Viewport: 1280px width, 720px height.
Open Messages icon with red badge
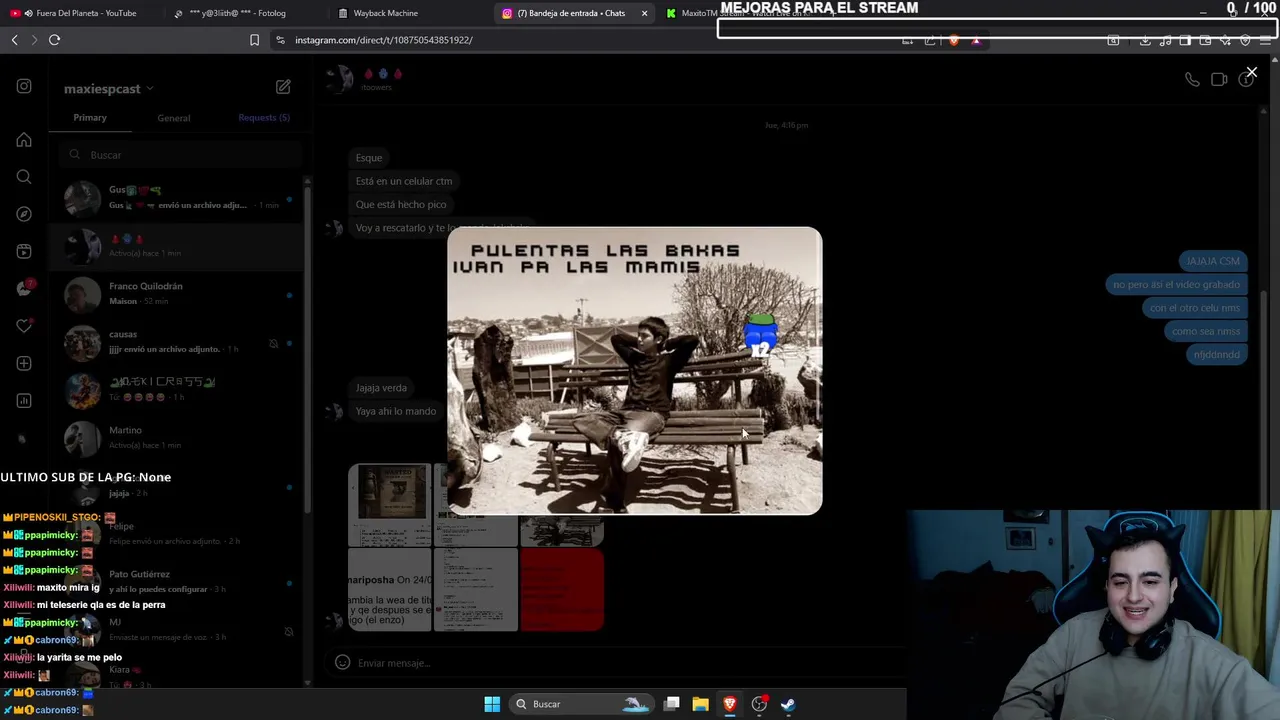(24, 288)
